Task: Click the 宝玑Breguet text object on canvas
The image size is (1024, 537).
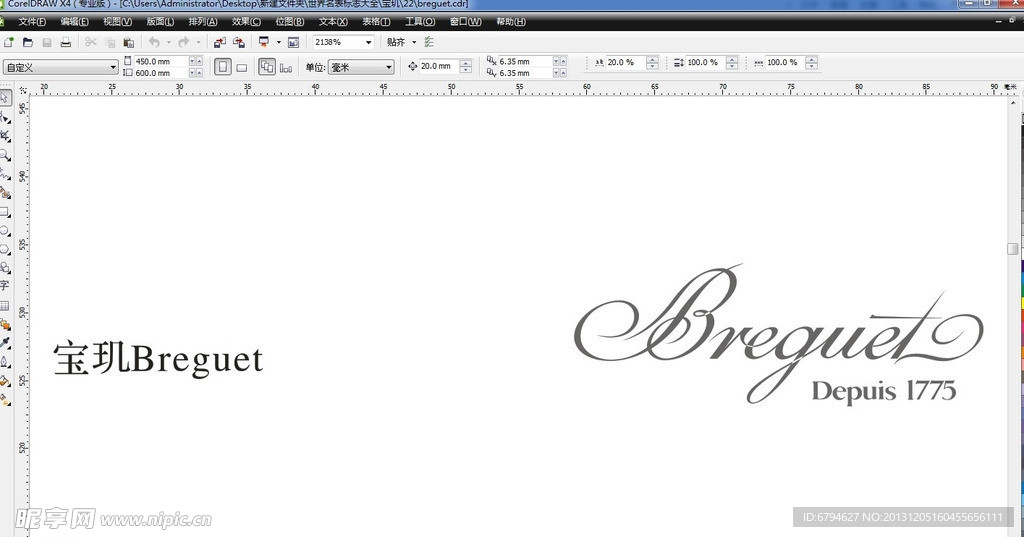Action: (159, 359)
